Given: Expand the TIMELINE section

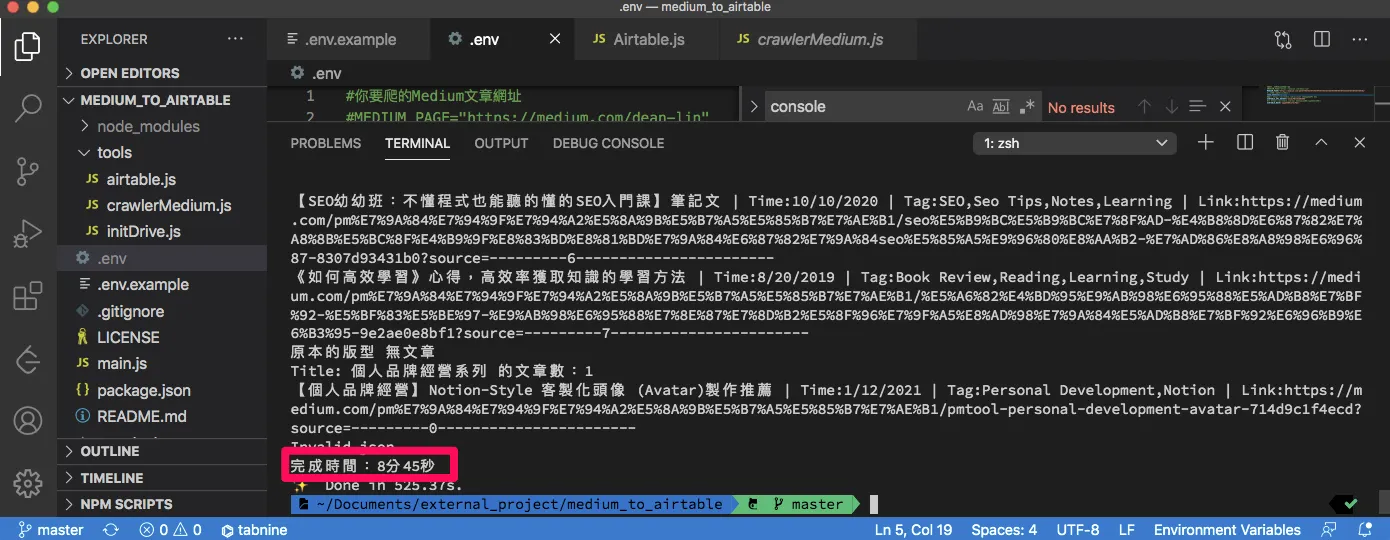Looking at the screenshot, I should pos(162,478).
